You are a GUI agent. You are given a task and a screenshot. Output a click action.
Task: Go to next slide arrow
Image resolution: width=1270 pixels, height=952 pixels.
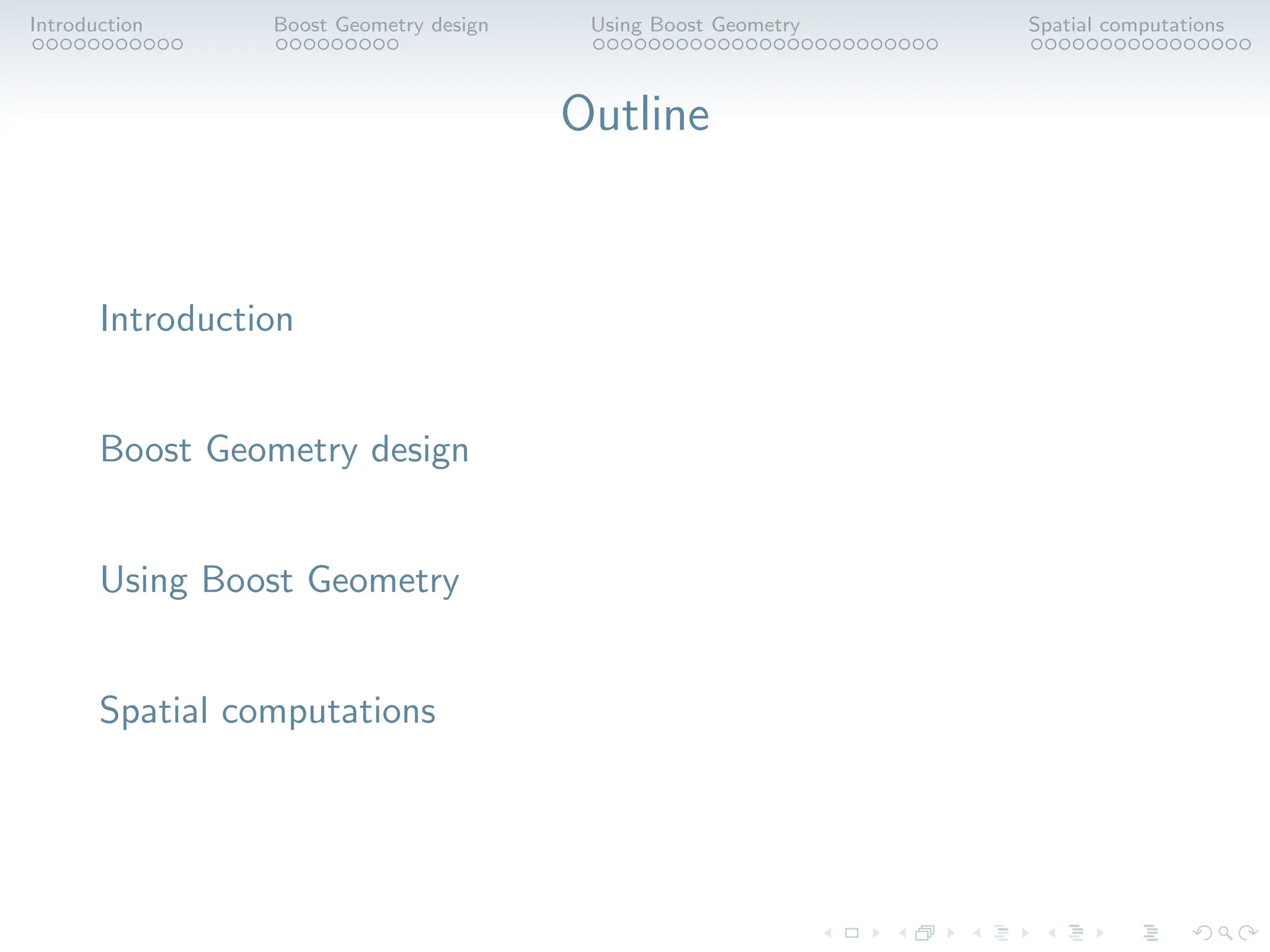876,933
